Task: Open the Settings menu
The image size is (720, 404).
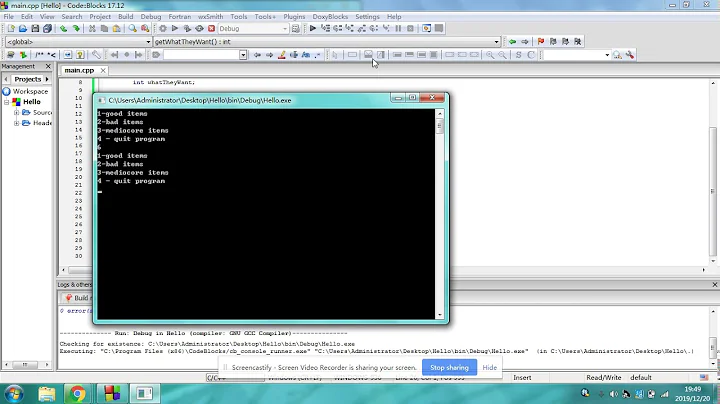Action: click(x=367, y=17)
